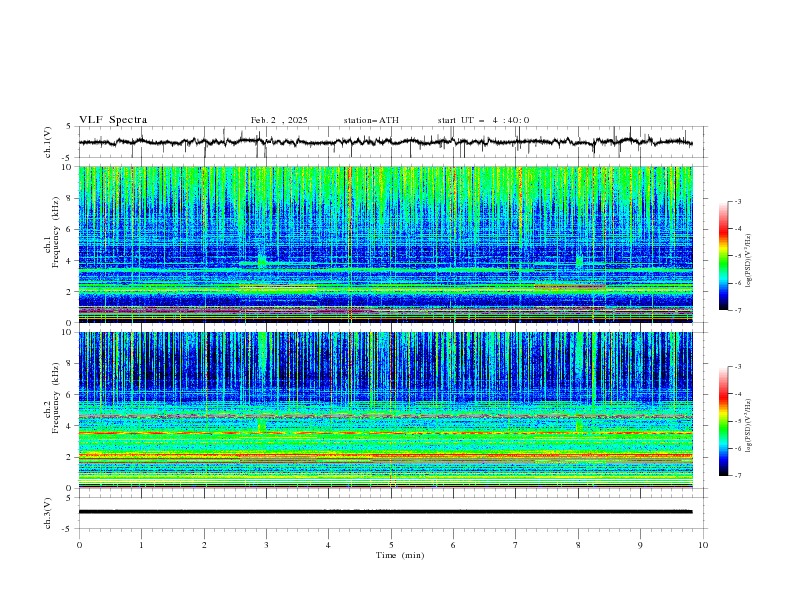792x612 pixels.
Task: Click the "8" tick label on Time axis
Action: pyautogui.click(x=578, y=545)
